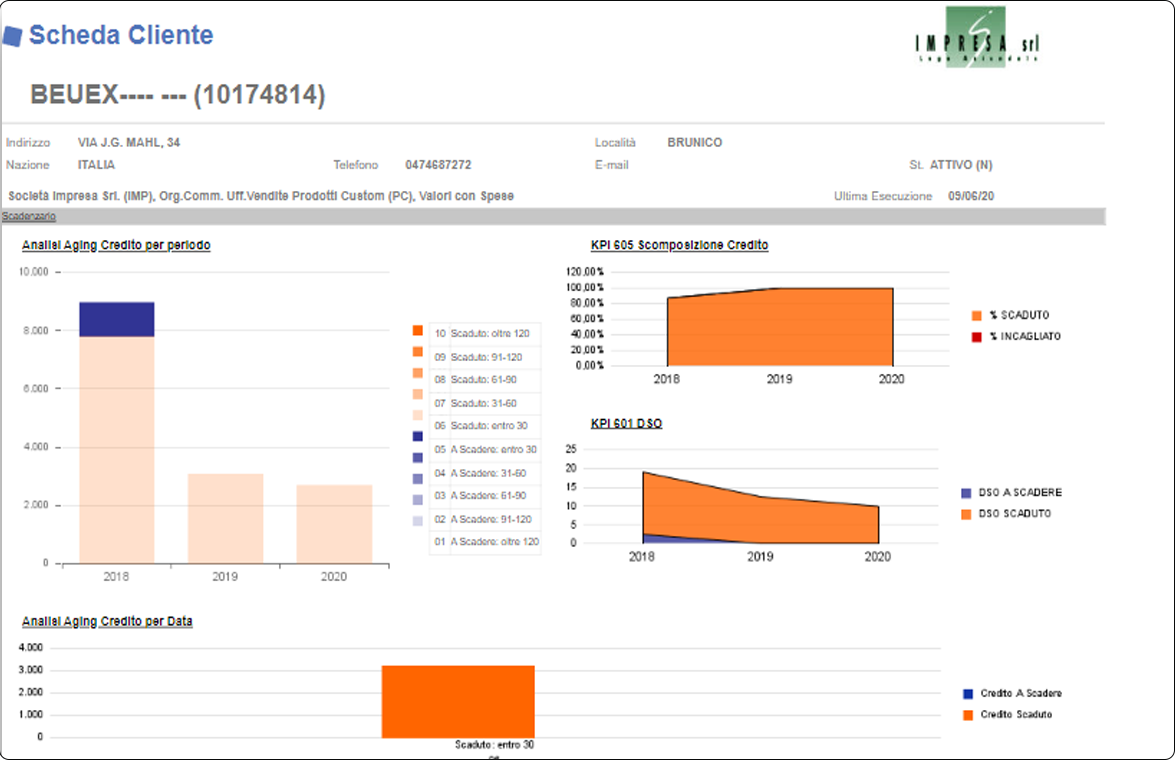Click the Ultima Esecuzione label
This screenshot has height=760, width=1175.
click(x=883, y=196)
